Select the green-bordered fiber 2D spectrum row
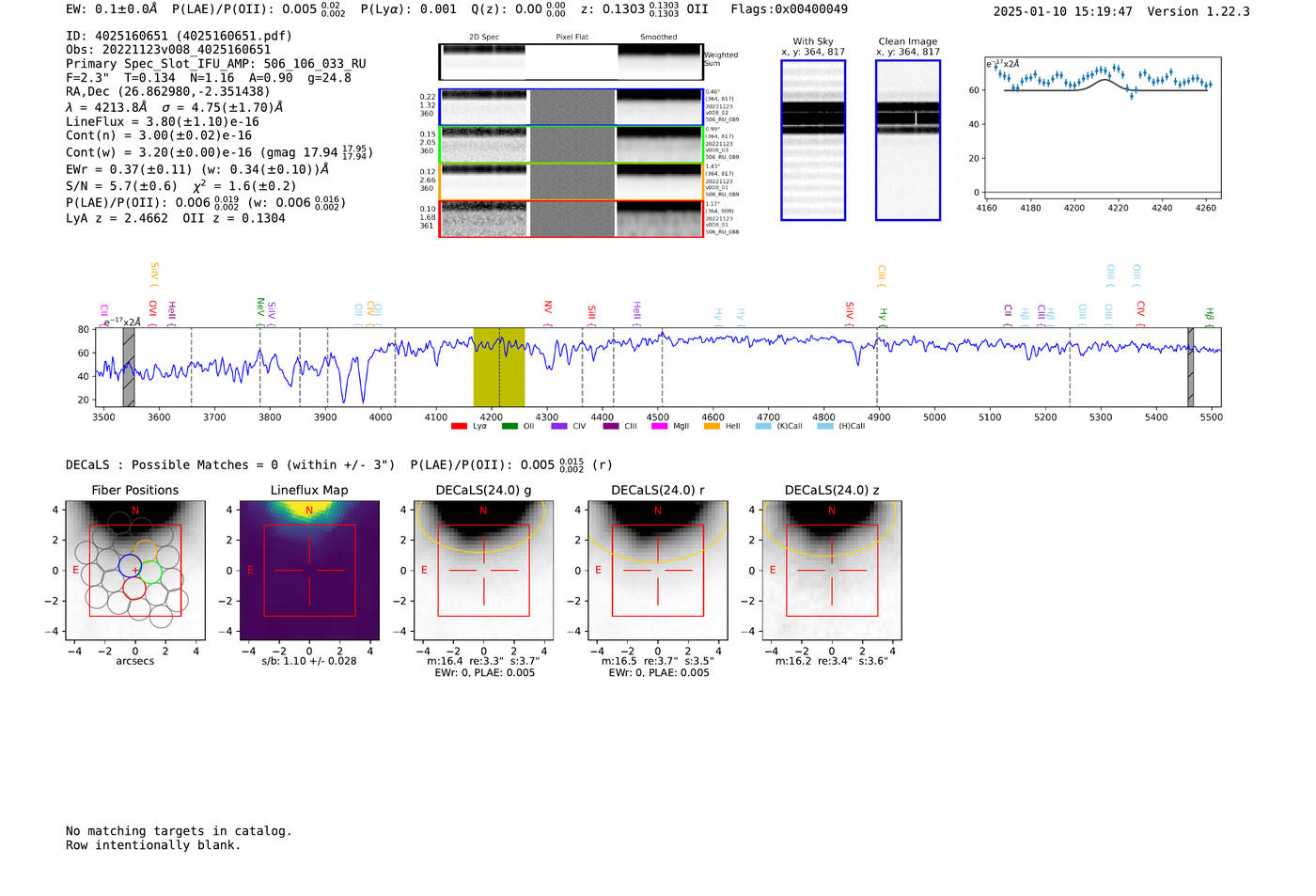Image resolution: width=1316 pixels, height=896 pixels. pos(571,145)
